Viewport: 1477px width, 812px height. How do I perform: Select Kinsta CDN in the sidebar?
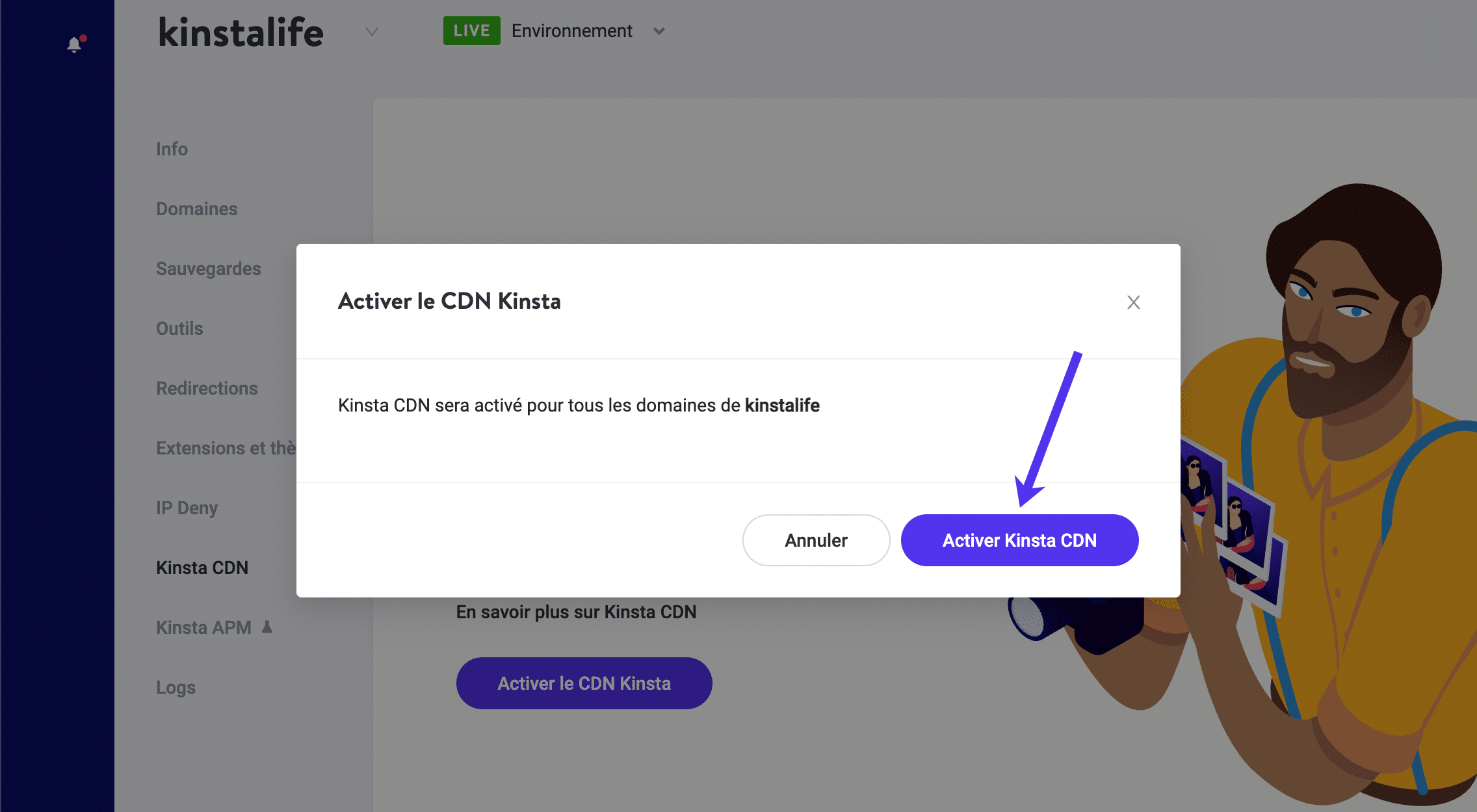pyautogui.click(x=202, y=568)
